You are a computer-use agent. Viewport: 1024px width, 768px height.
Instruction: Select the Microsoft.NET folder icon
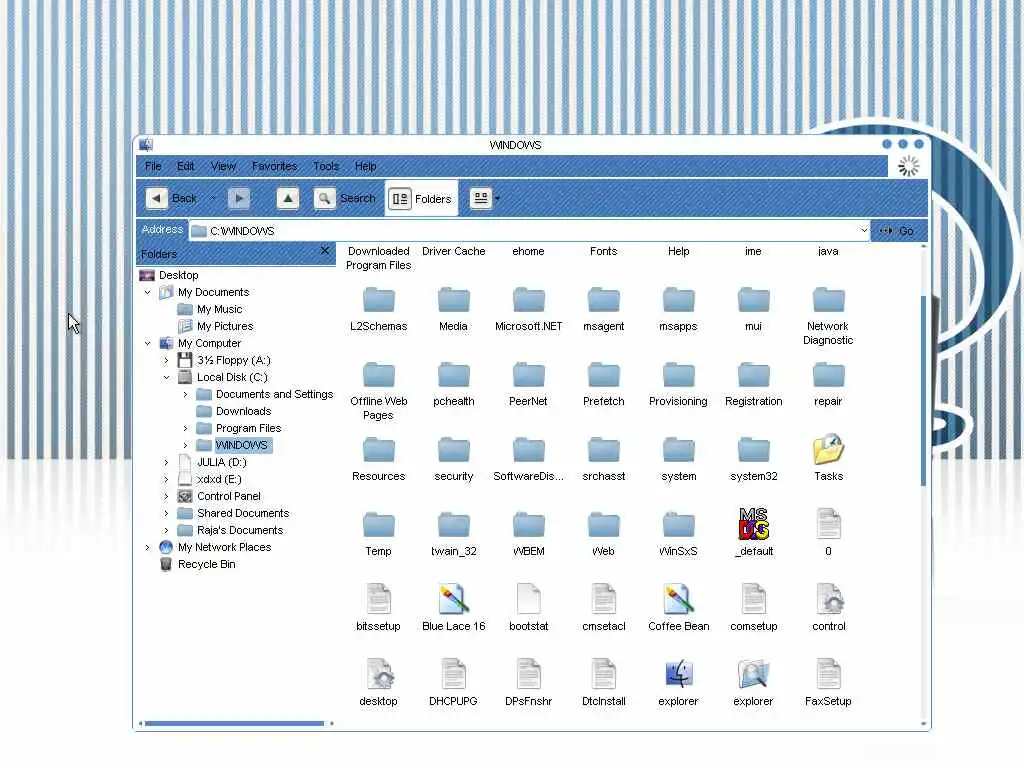(528, 300)
